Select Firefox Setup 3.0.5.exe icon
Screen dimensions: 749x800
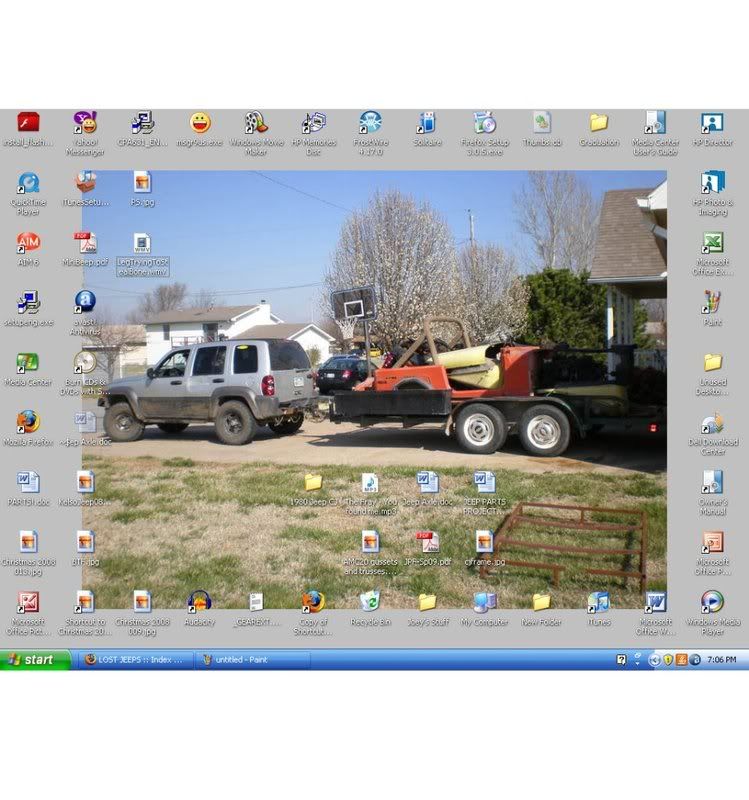(x=485, y=123)
